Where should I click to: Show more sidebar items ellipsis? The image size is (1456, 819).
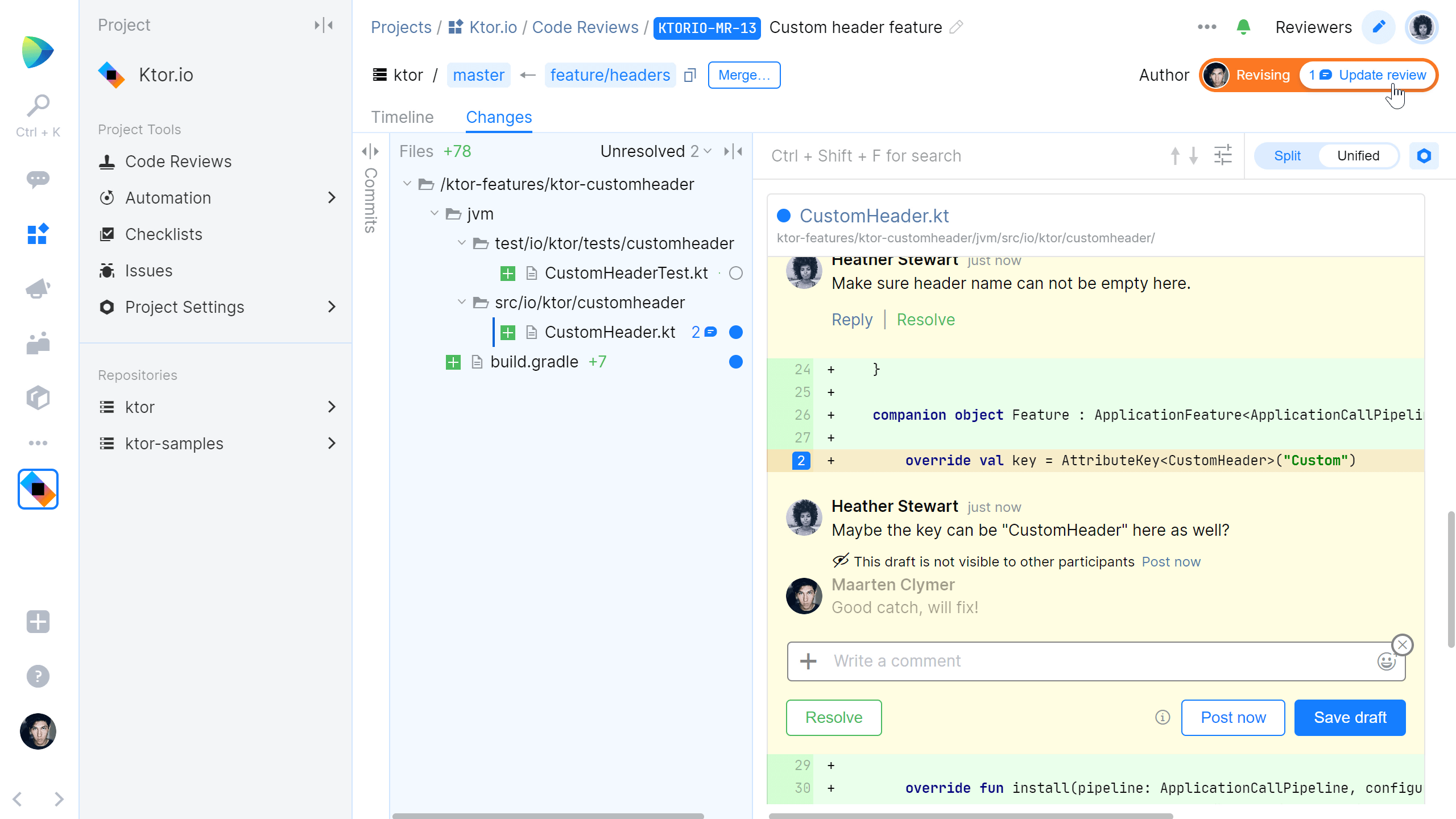[x=38, y=443]
